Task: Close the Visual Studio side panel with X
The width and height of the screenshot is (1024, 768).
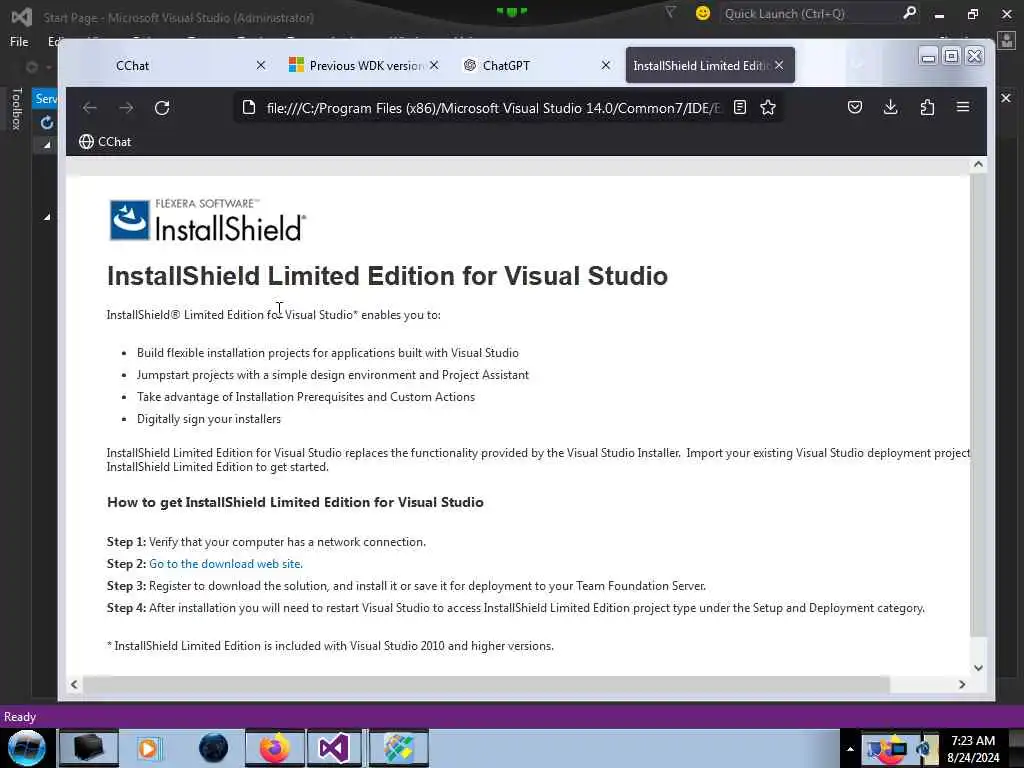Action: (x=1006, y=98)
